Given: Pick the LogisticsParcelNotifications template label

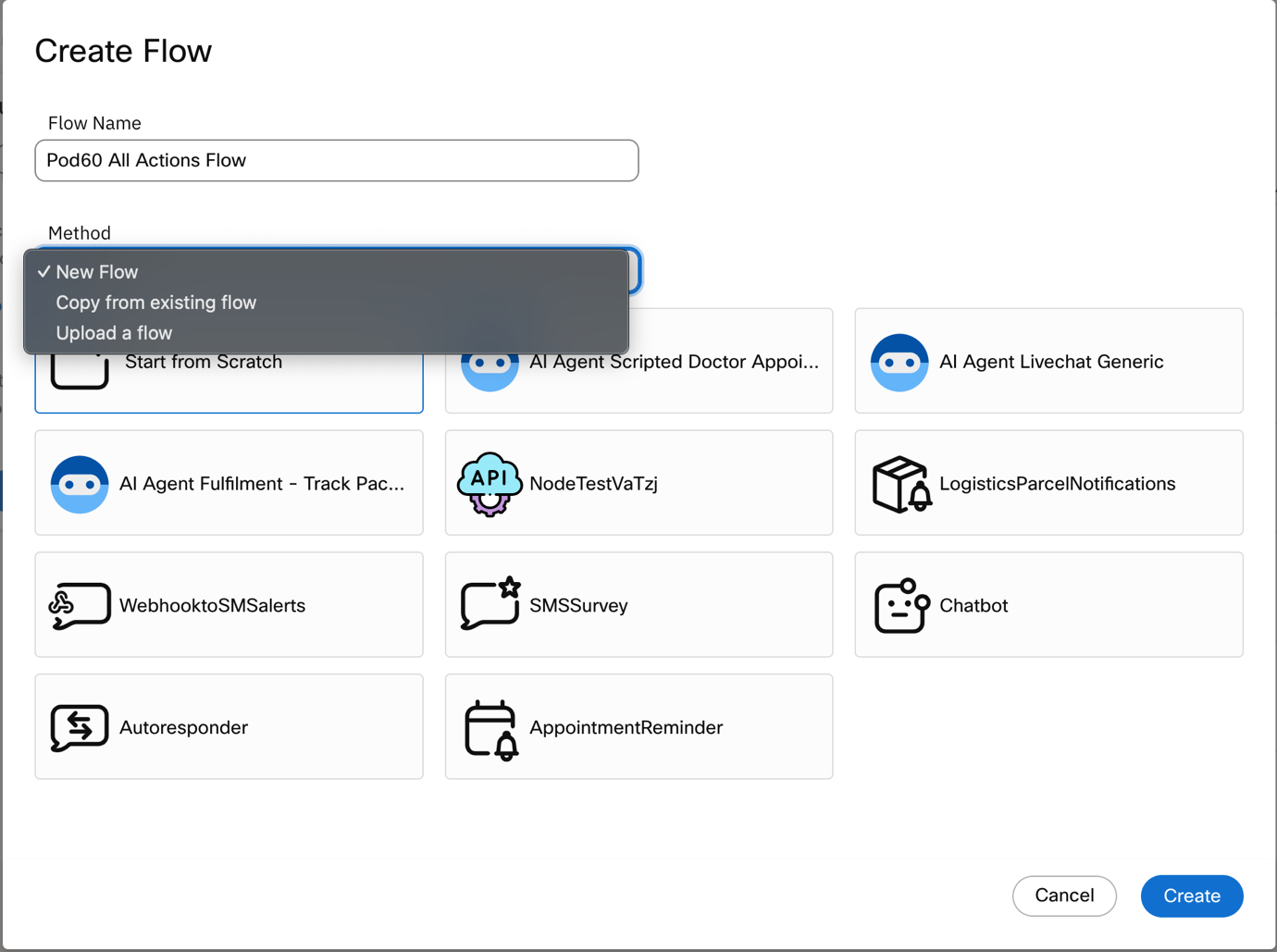Looking at the screenshot, I should pyautogui.click(x=1057, y=484).
